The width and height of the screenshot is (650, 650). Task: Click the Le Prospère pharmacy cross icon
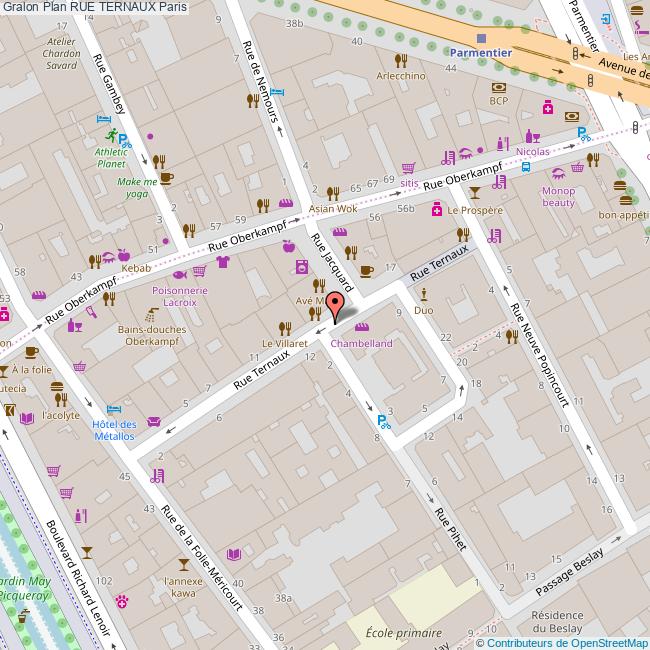point(436,210)
